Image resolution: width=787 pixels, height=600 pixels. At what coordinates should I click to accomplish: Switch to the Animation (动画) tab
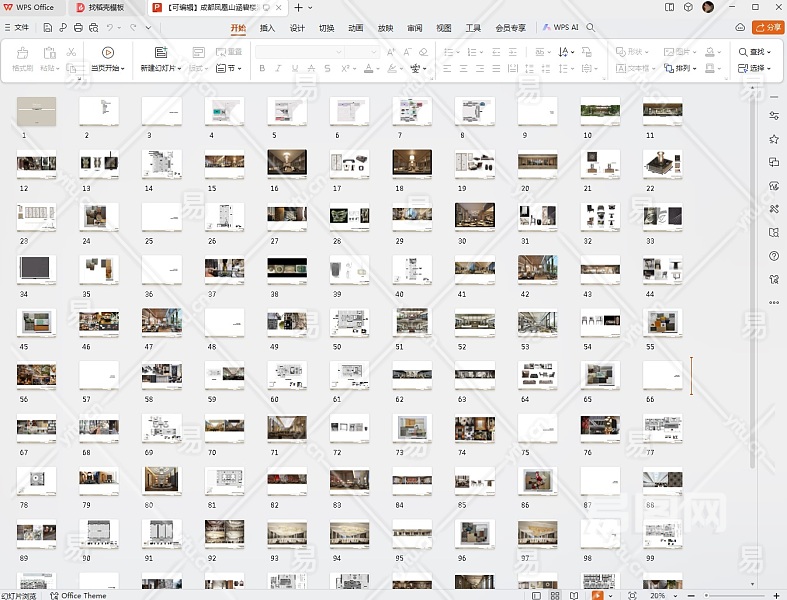coord(355,28)
